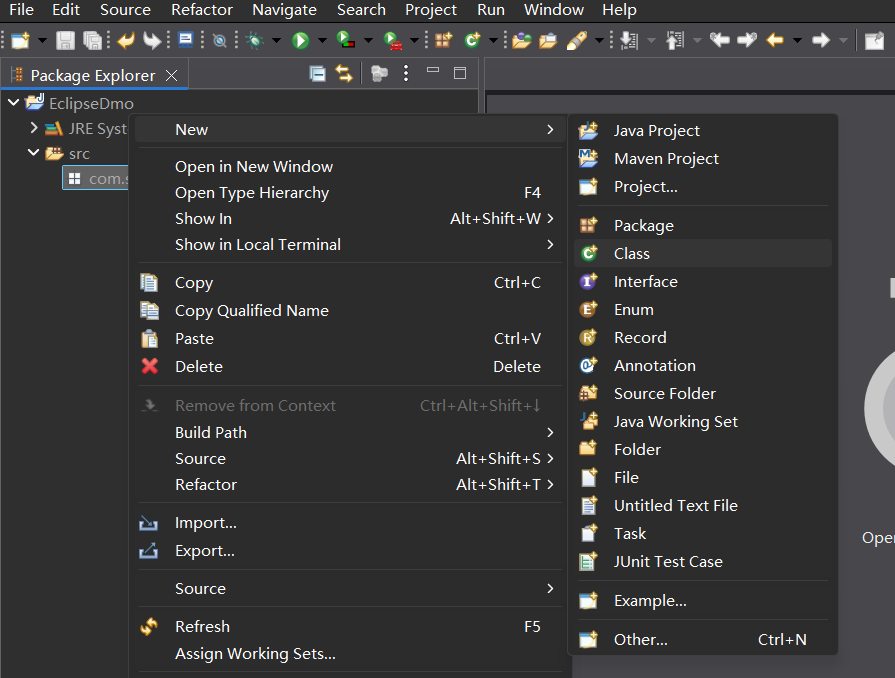Open the Back history dropdown arrow

(797, 41)
